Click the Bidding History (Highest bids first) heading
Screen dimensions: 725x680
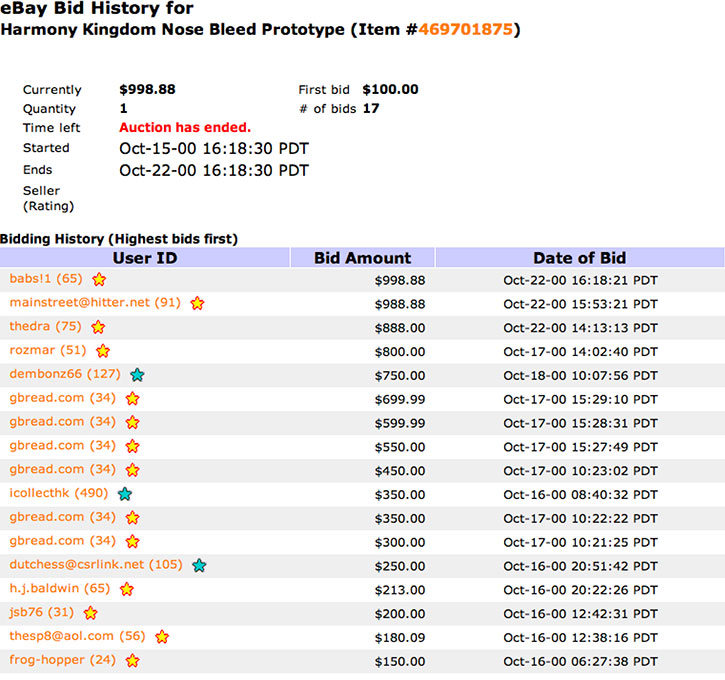pos(119,239)
